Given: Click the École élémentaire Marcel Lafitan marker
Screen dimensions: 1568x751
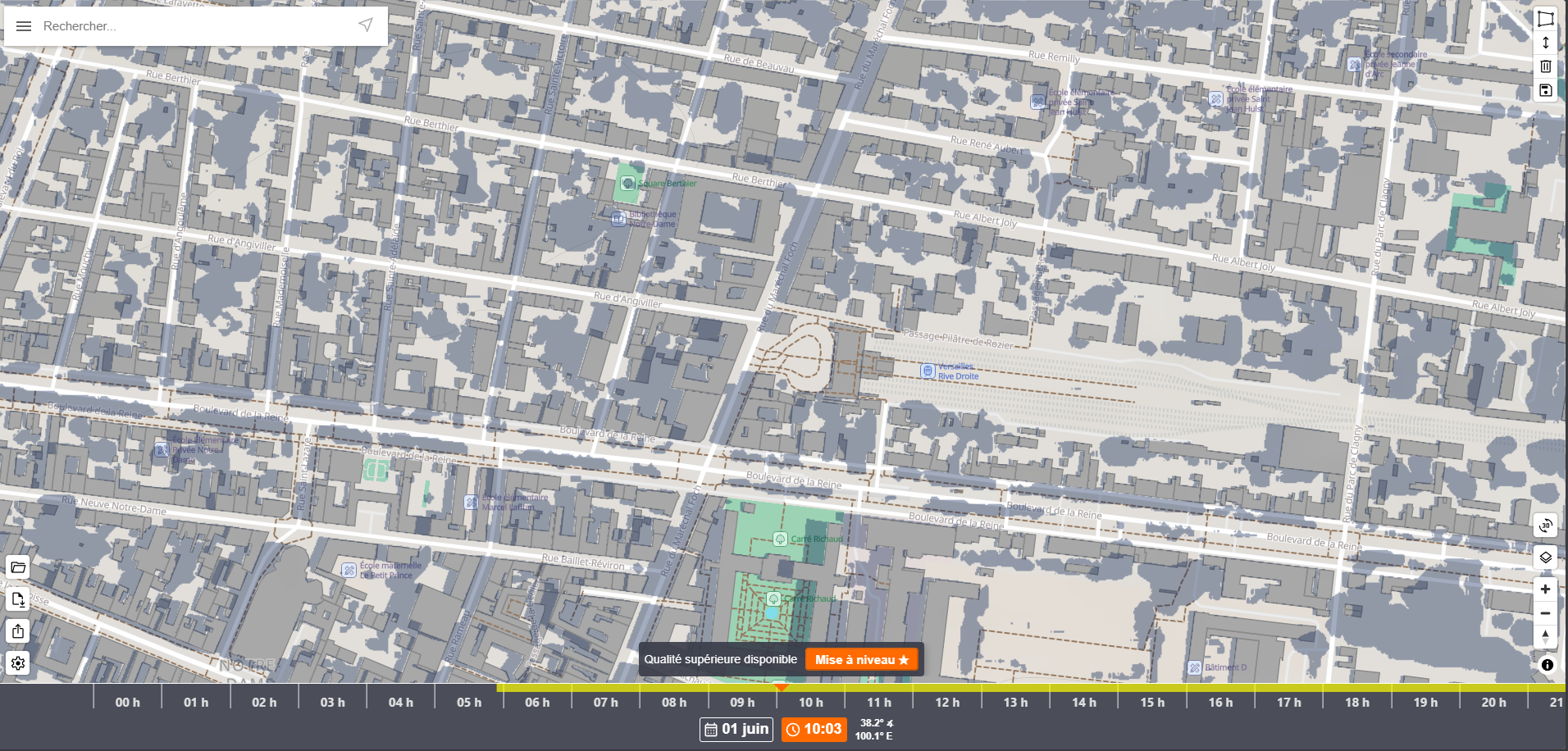Looking at the screenshot, I should click(471, 502).
